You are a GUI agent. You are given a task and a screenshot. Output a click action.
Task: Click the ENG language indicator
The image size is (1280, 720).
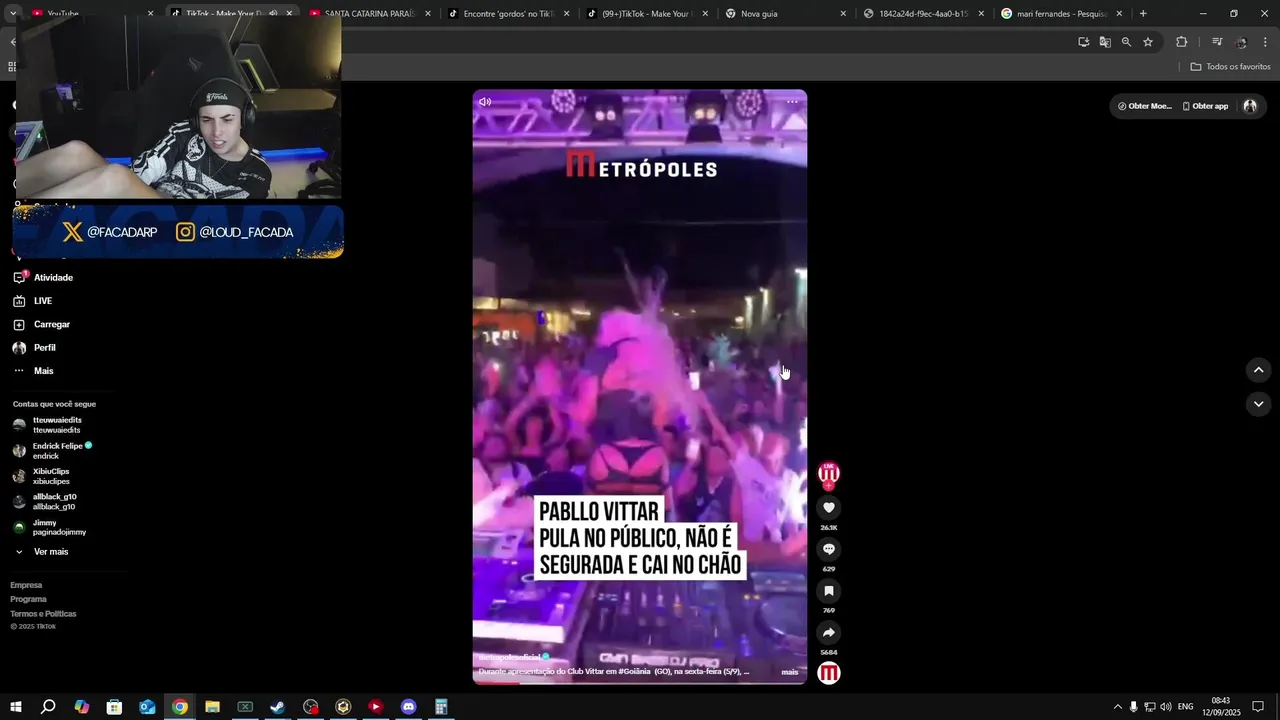coord(1186,707)
